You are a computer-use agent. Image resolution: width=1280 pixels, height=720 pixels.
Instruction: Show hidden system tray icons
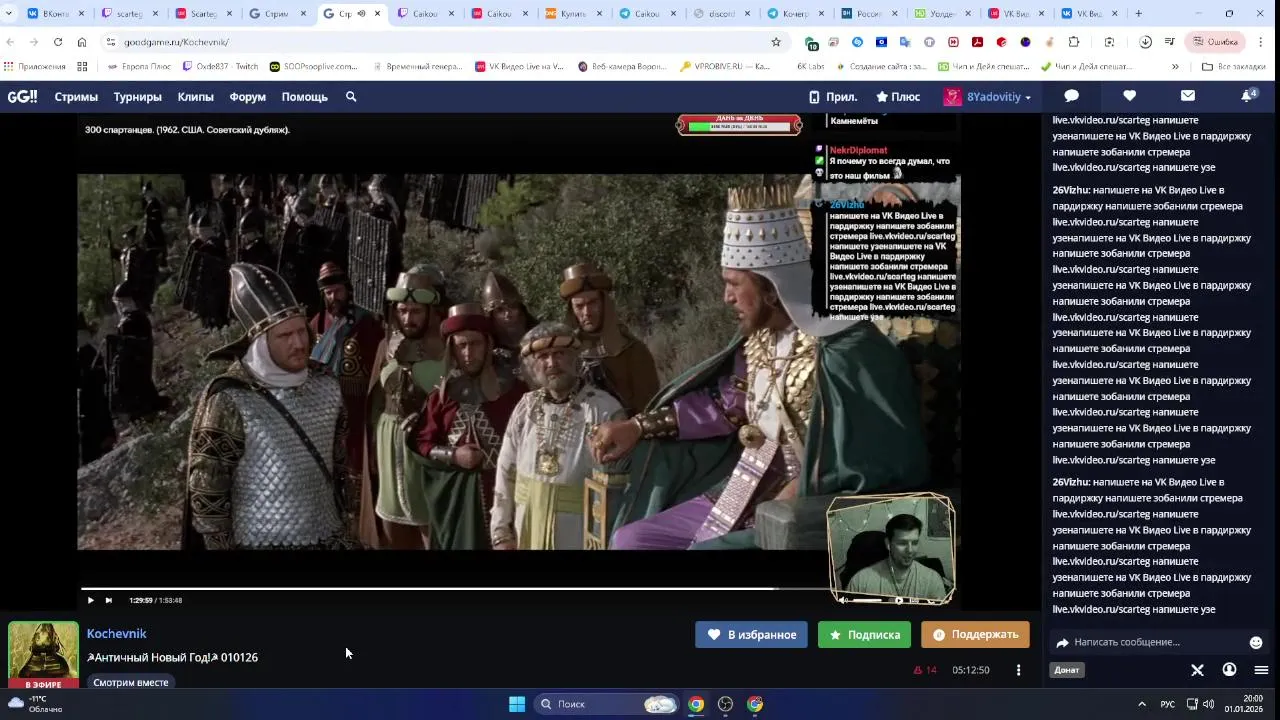pyautogui.click(x=1142, y=704)
